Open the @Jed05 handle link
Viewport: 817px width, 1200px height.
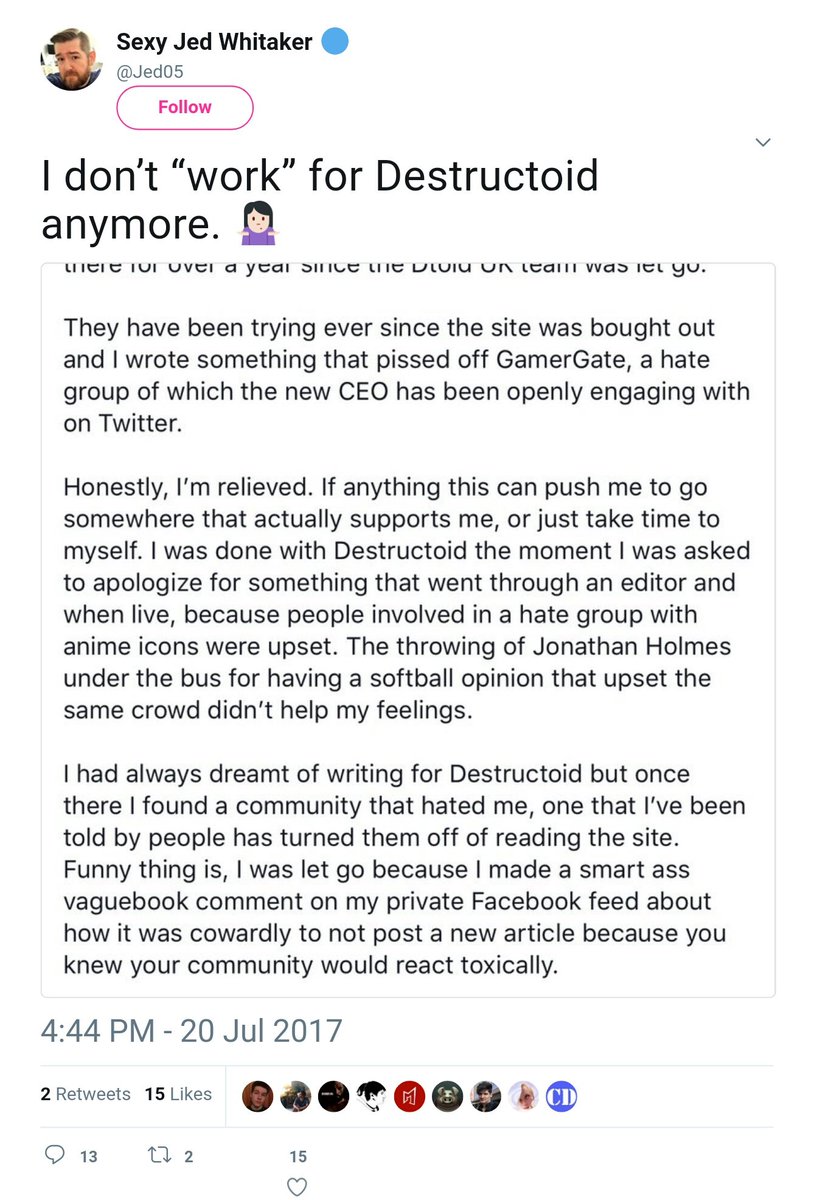tap(150, 71)
